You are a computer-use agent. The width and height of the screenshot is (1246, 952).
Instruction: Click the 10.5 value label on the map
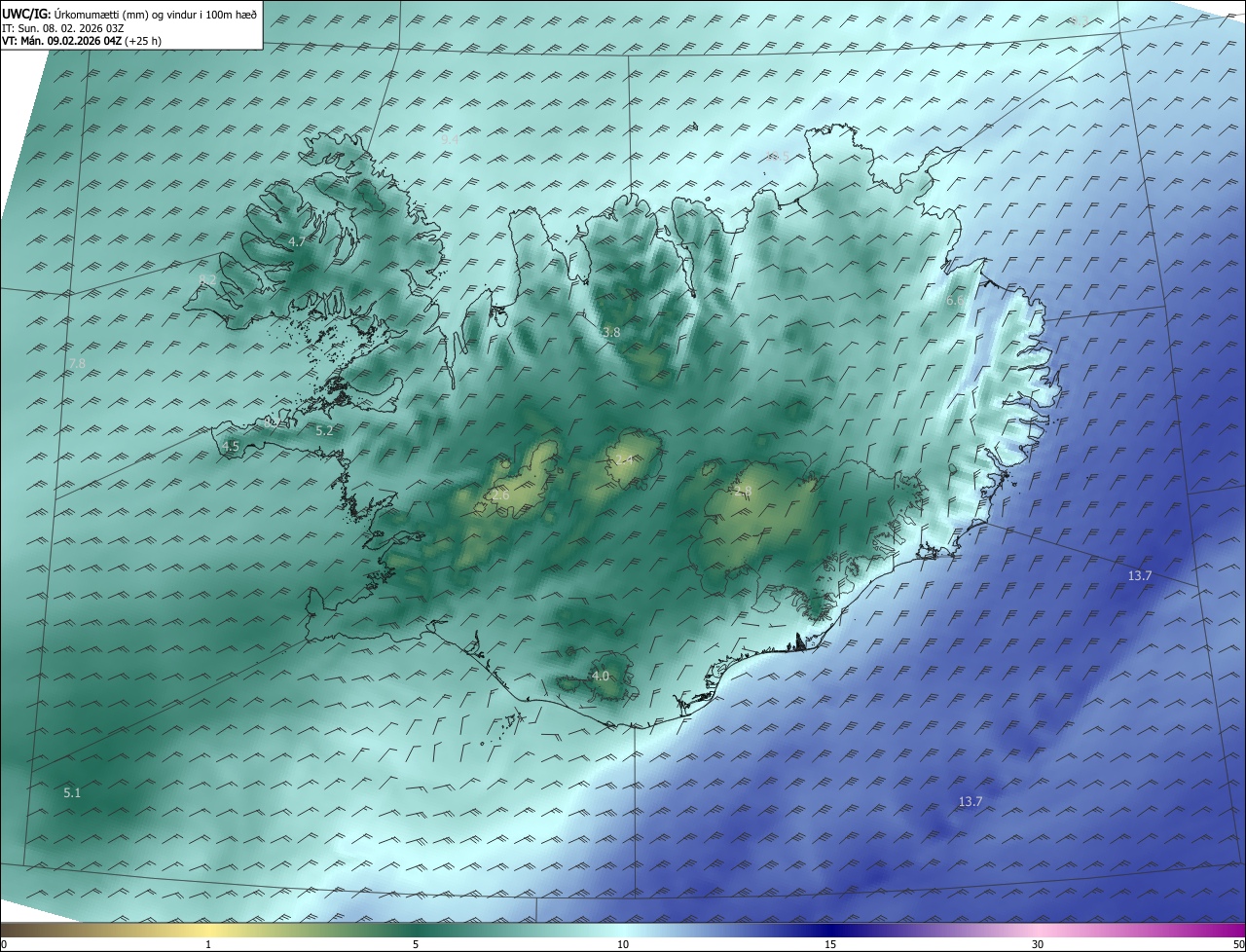[x=777, y=157]
